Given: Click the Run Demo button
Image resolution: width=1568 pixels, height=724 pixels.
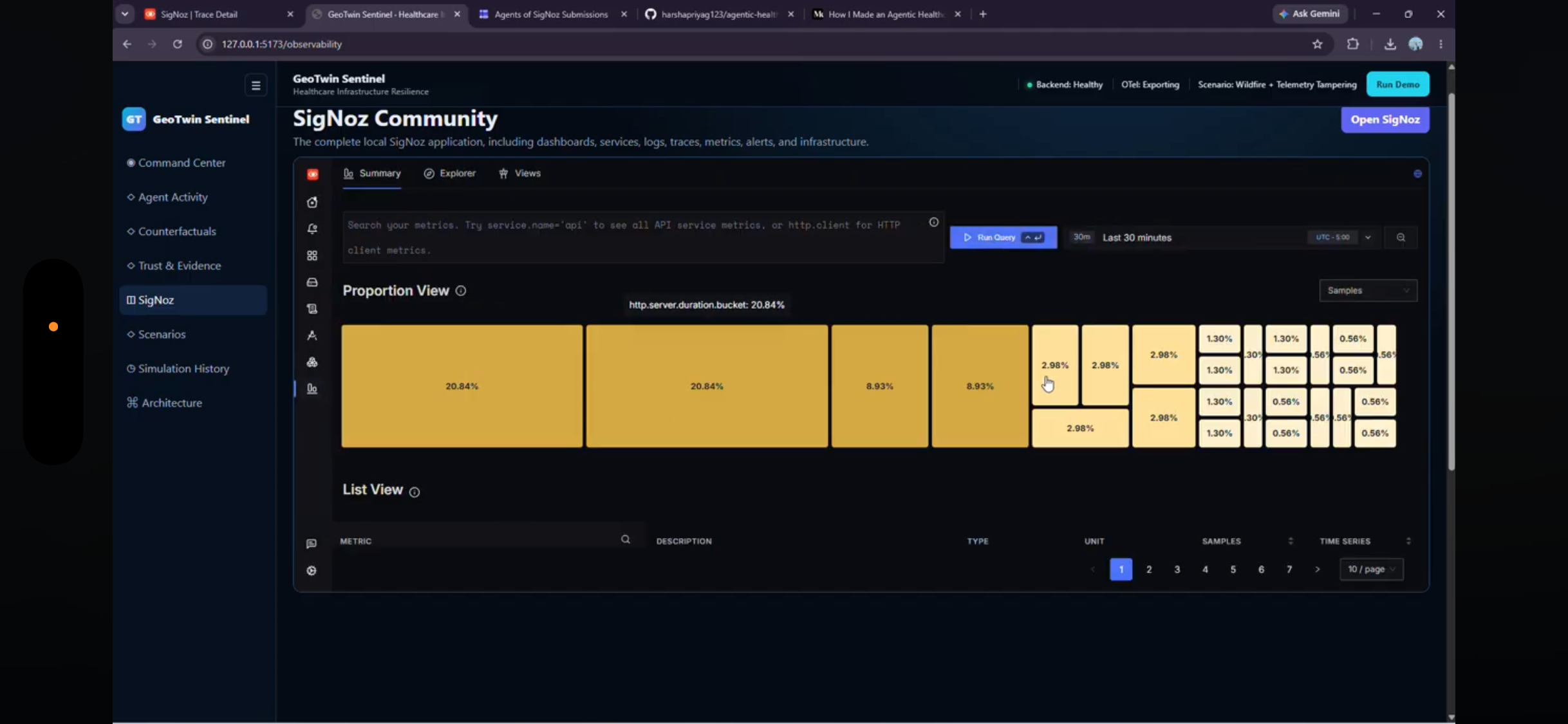Looking at the screenshot, I should click(x=1397, y=84).
